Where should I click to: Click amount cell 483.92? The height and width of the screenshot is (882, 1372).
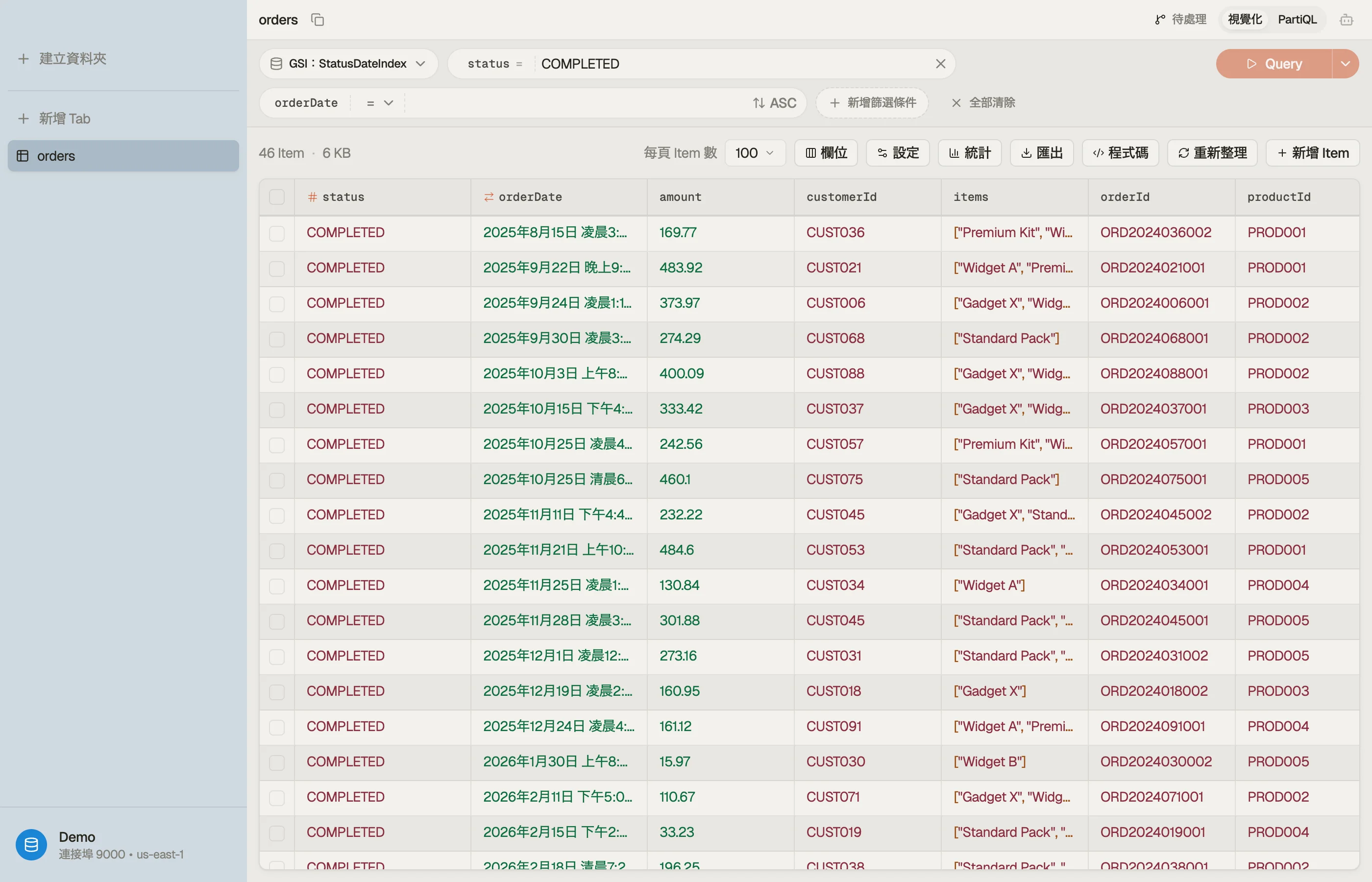pos(720,268)
